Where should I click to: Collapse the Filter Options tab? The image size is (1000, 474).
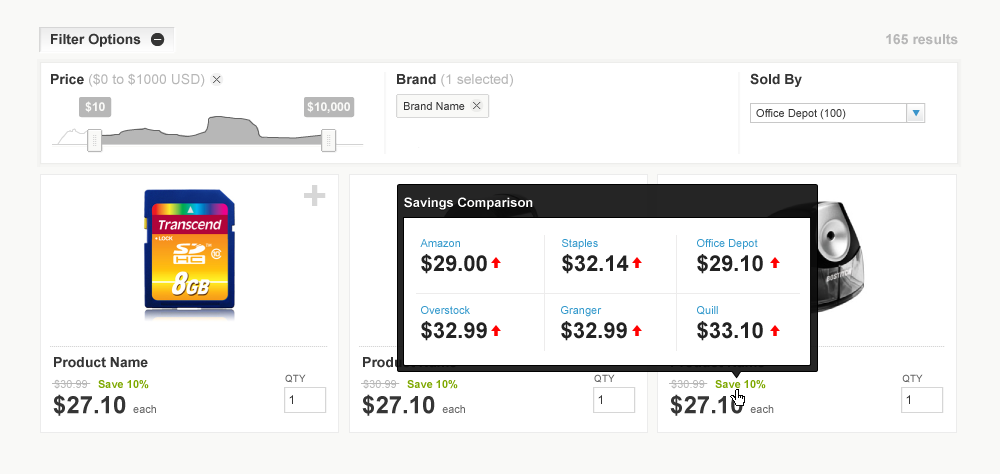pyautogui.click(x=107, y=40)
